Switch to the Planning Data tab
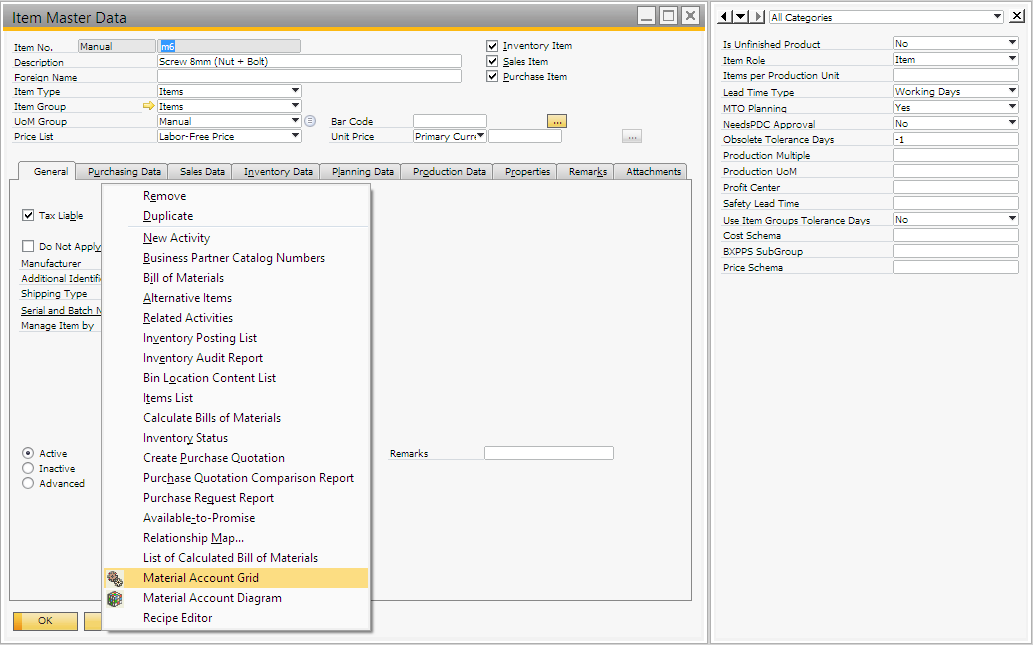1033x645 pixels. [x=363, y=172]
